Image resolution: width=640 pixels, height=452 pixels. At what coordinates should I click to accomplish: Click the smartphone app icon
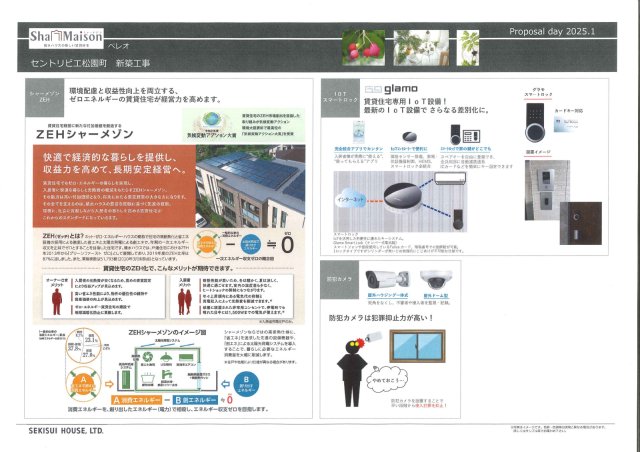coord(361,132)
